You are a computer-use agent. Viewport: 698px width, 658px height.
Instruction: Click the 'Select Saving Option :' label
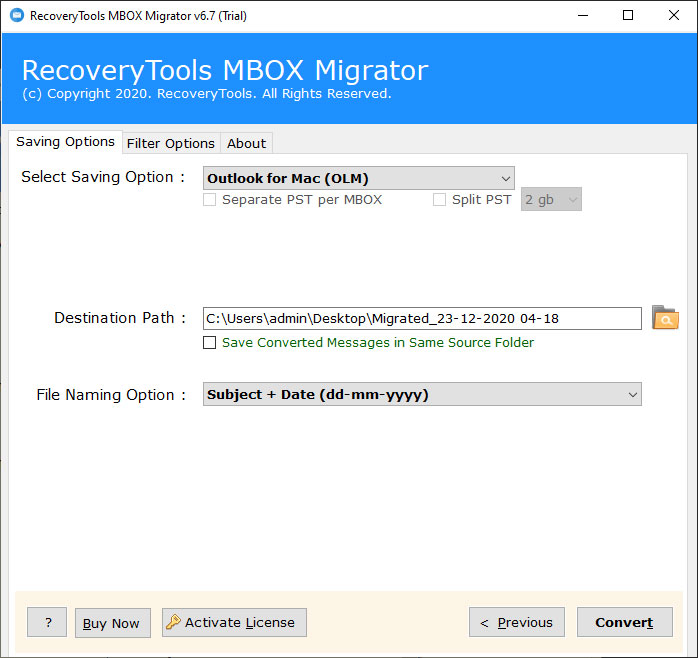click(103, 177)
